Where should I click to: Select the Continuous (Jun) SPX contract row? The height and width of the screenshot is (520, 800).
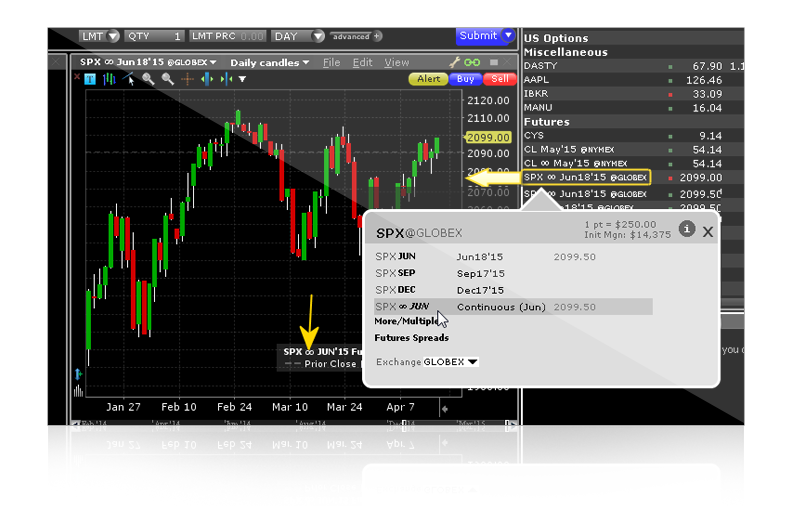513,307
